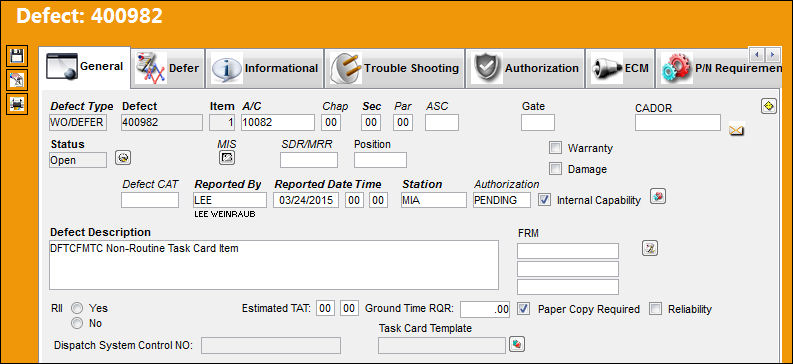Click the Defect: 400982 header title
Screen dimensions: 793x364
point(90,16)
